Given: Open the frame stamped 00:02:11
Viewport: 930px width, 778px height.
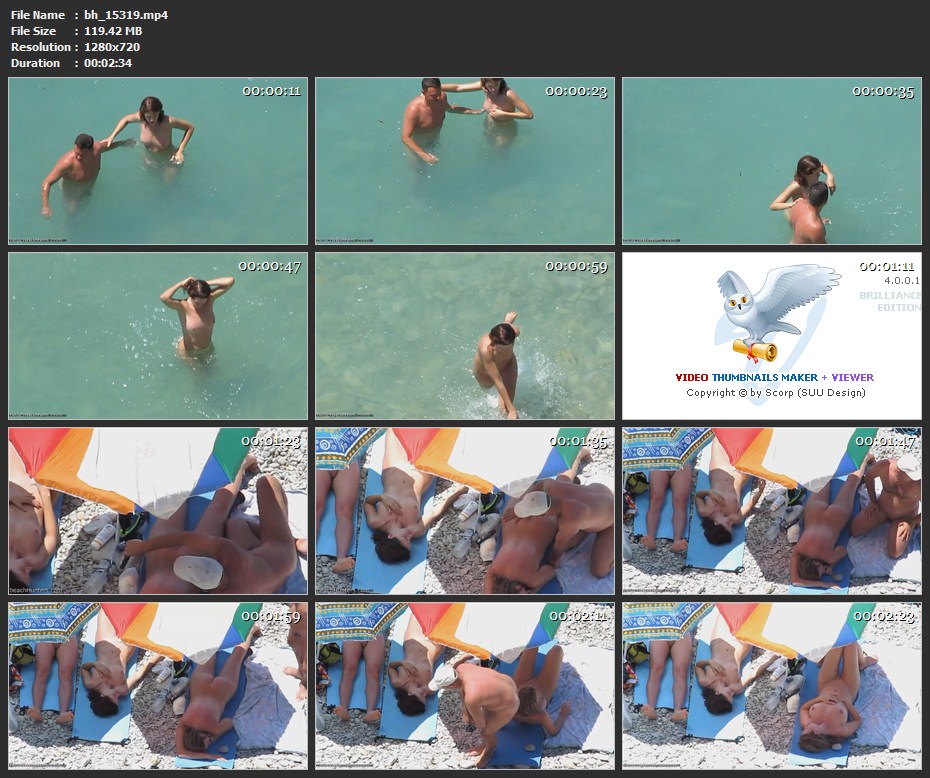Looking at the screenshot, I should 465,685.
